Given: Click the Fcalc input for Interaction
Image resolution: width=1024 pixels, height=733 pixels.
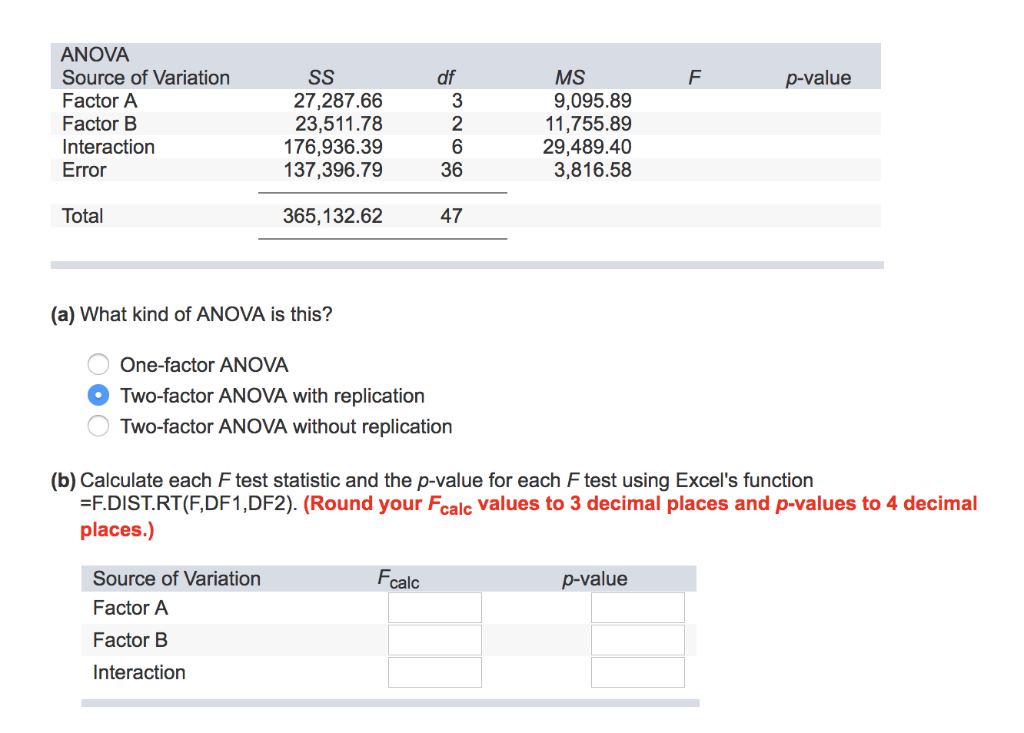Looking at the screenshot, I should [435, 672].
